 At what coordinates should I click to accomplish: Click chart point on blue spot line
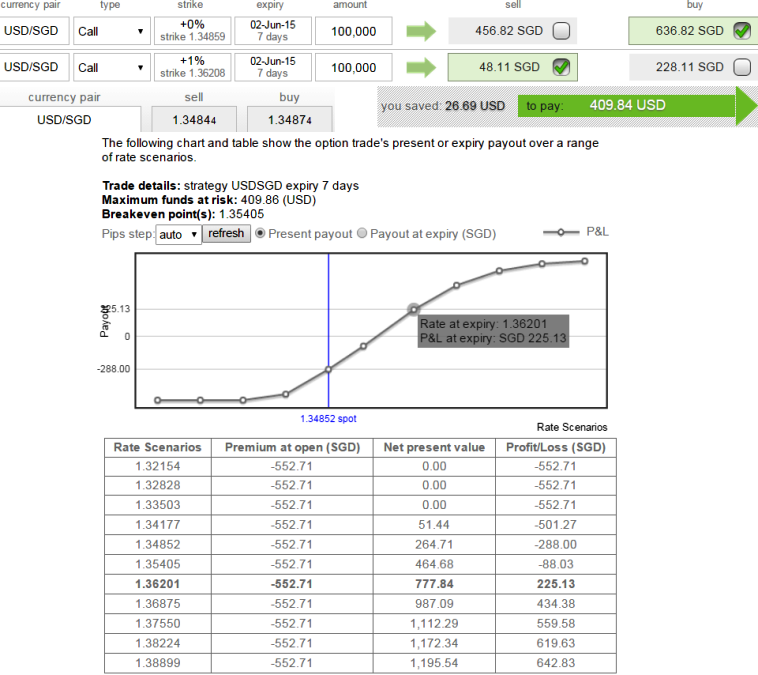tap(328, 369)
